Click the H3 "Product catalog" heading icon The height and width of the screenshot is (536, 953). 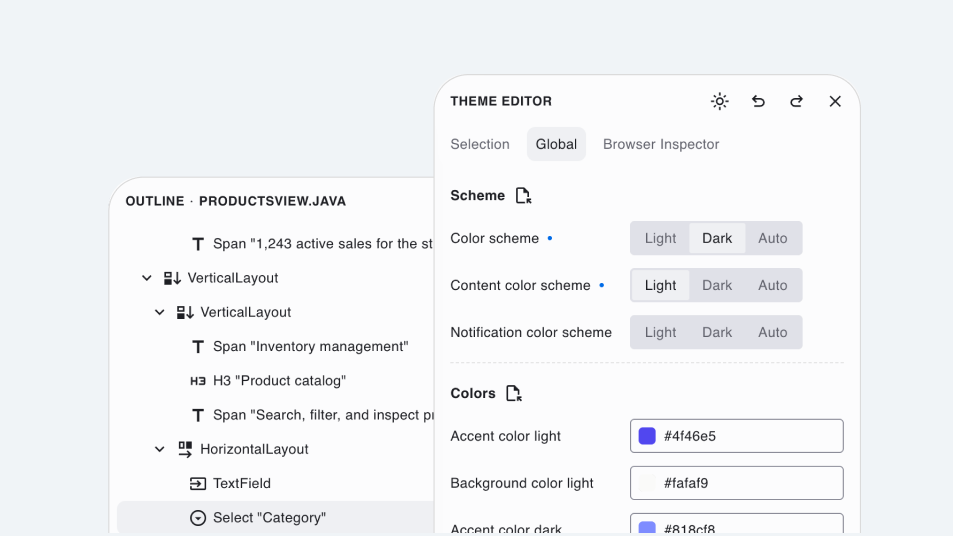click(198, 381)
